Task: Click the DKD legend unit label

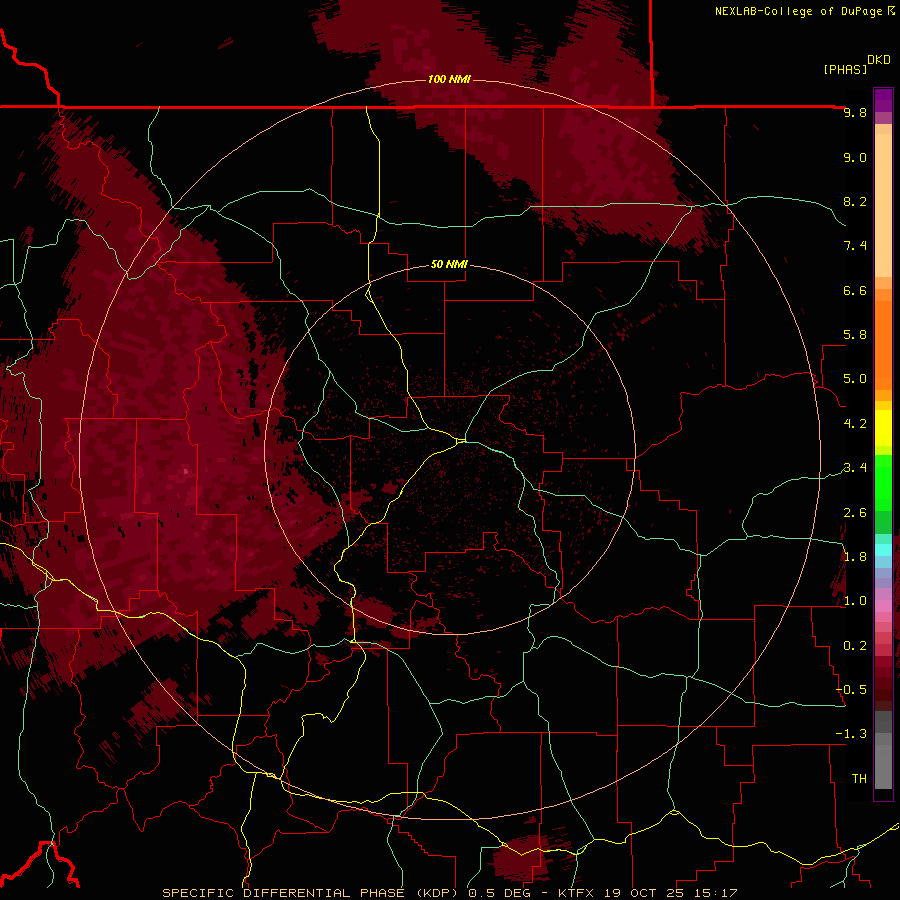Action: 879,60
